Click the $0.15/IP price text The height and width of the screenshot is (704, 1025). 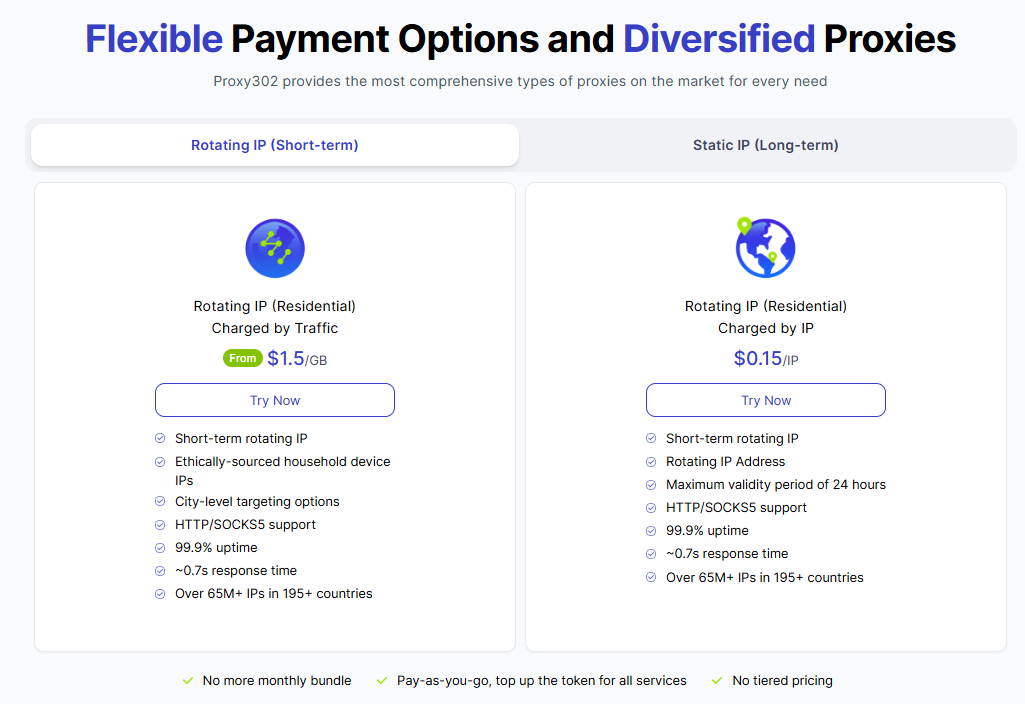click(x=765, y=358)
